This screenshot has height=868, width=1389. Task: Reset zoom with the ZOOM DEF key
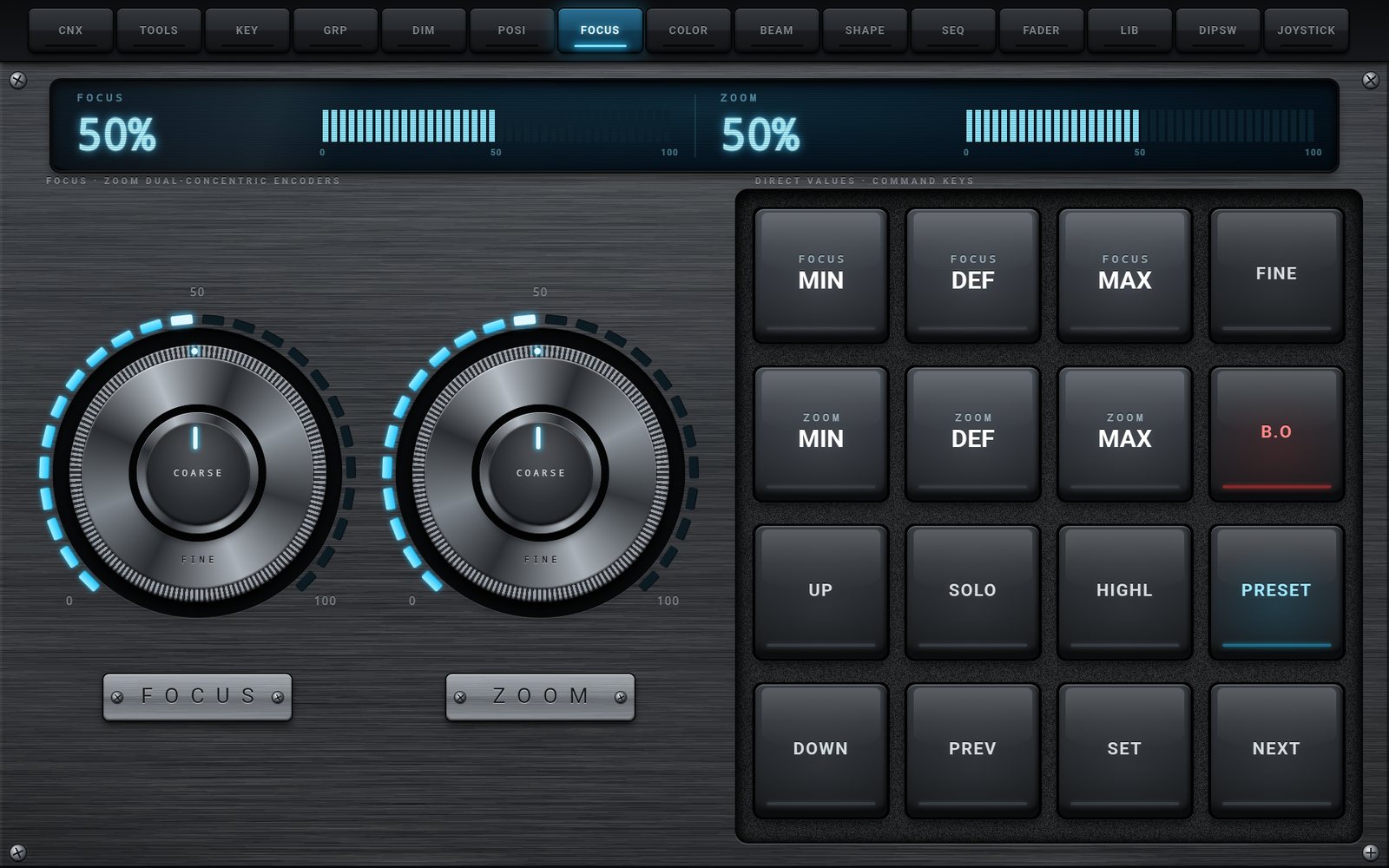972,432
